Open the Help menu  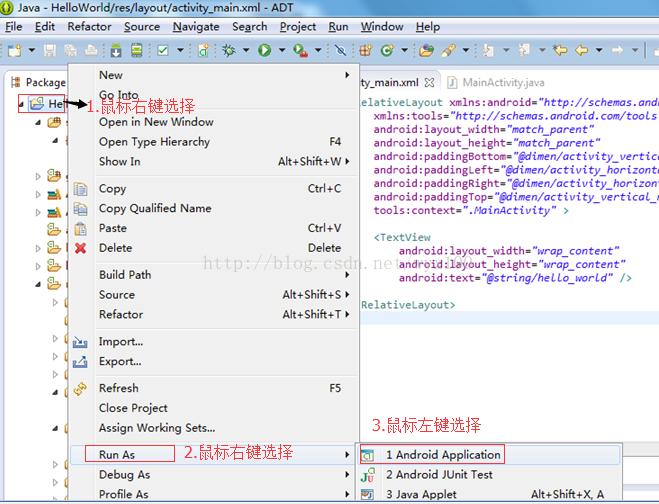[x=428, y=27]
